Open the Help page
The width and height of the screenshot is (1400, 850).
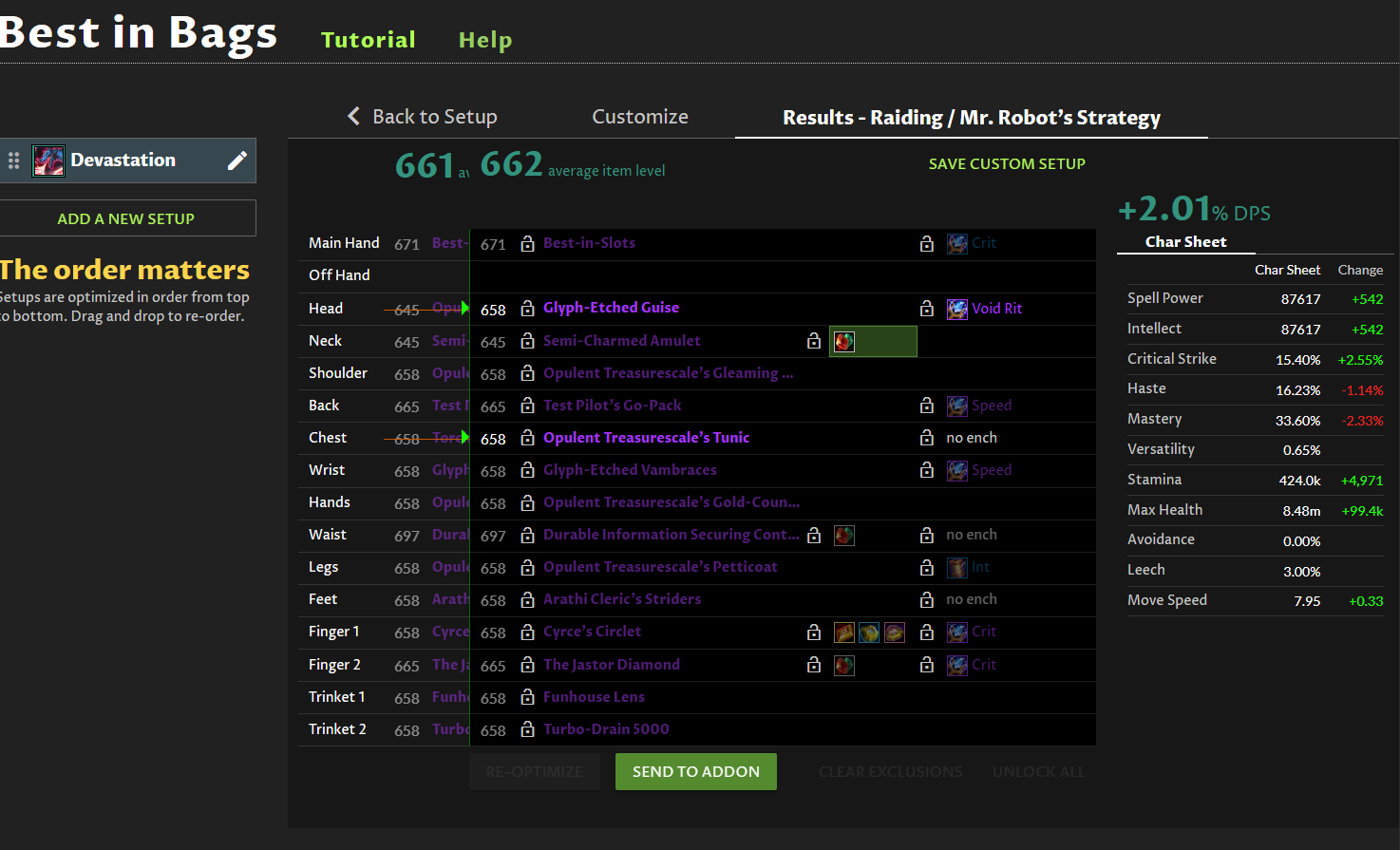pos(485,40)
